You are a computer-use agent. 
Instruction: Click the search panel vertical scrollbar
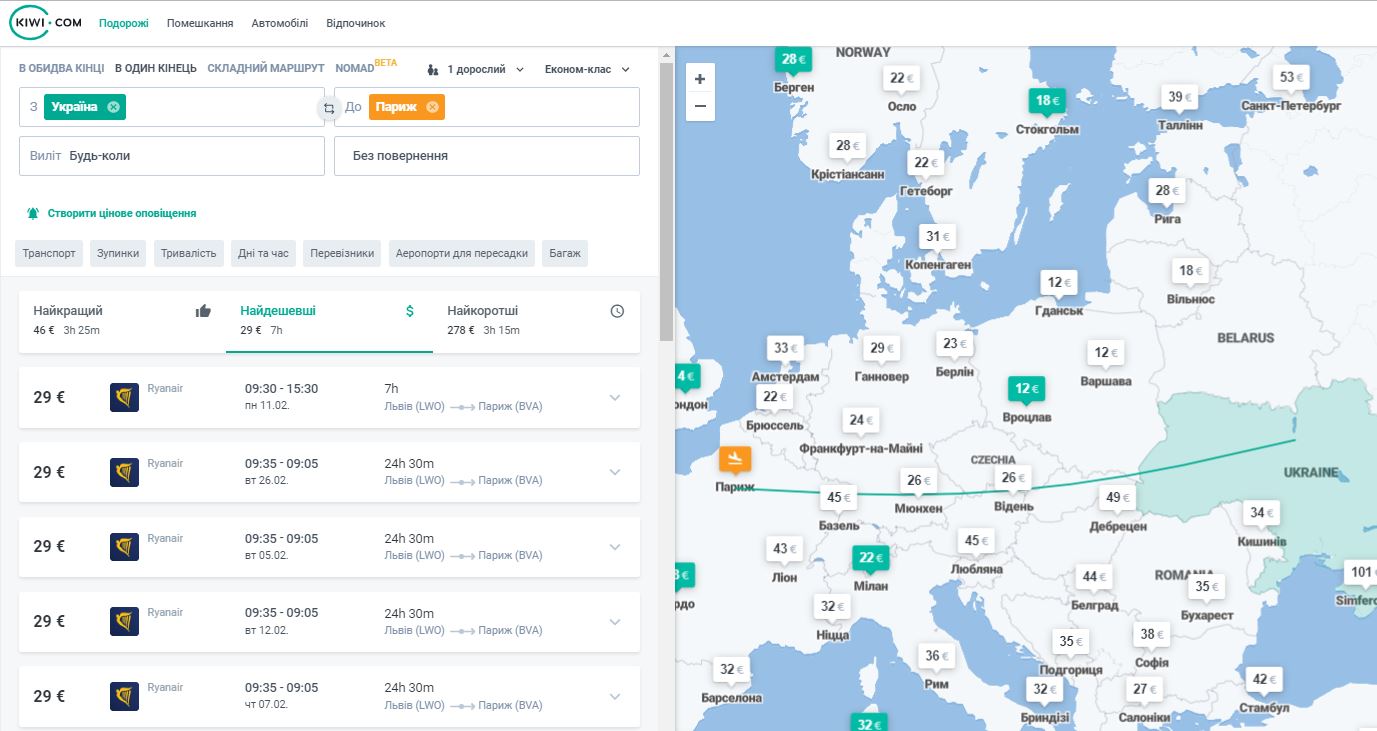coord(667,200)
